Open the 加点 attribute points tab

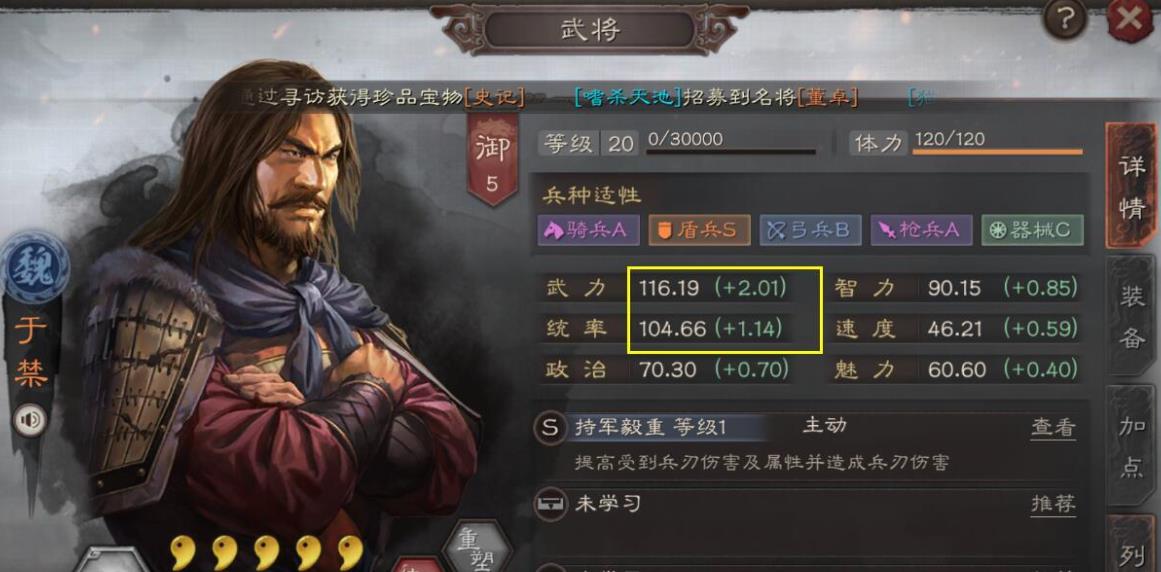[1131, 445]
